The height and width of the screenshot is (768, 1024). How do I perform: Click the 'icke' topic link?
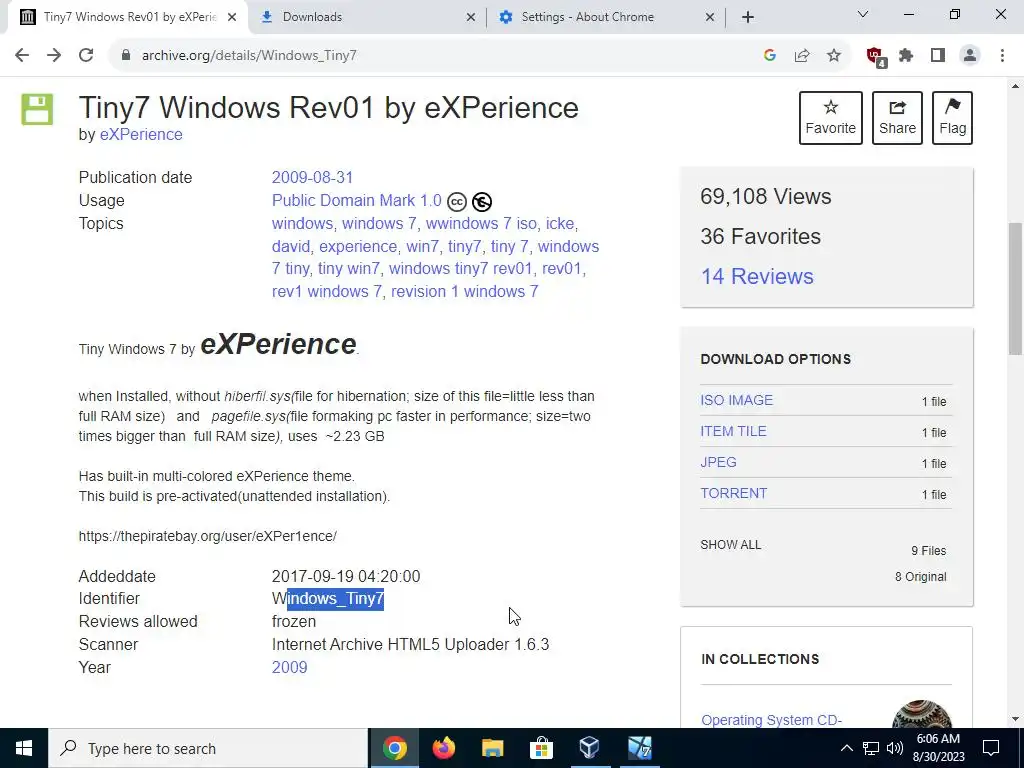[x=560, y=223]
